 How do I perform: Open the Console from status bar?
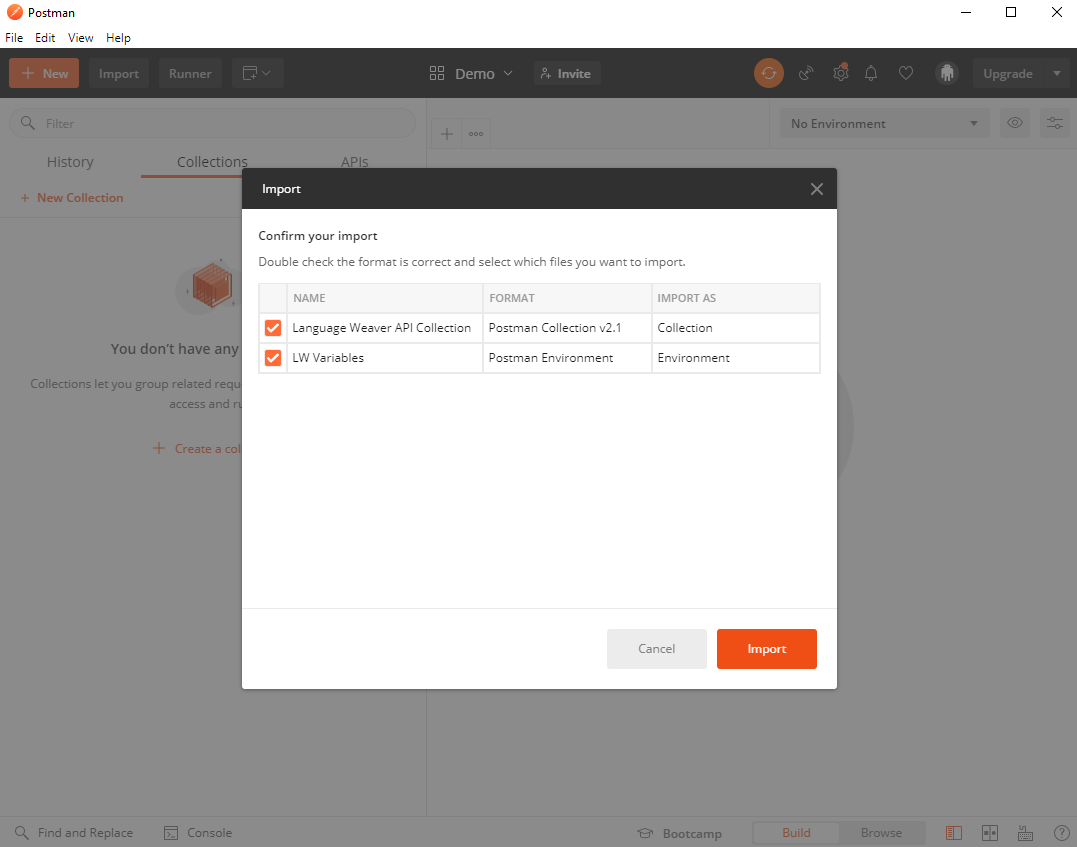[198, 833]
